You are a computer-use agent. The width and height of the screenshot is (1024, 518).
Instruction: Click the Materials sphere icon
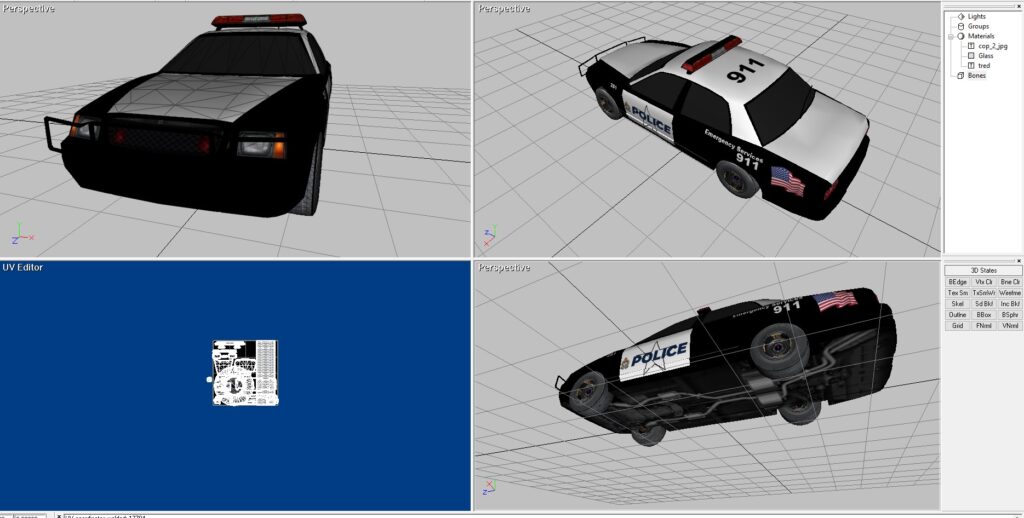(961, 37)
